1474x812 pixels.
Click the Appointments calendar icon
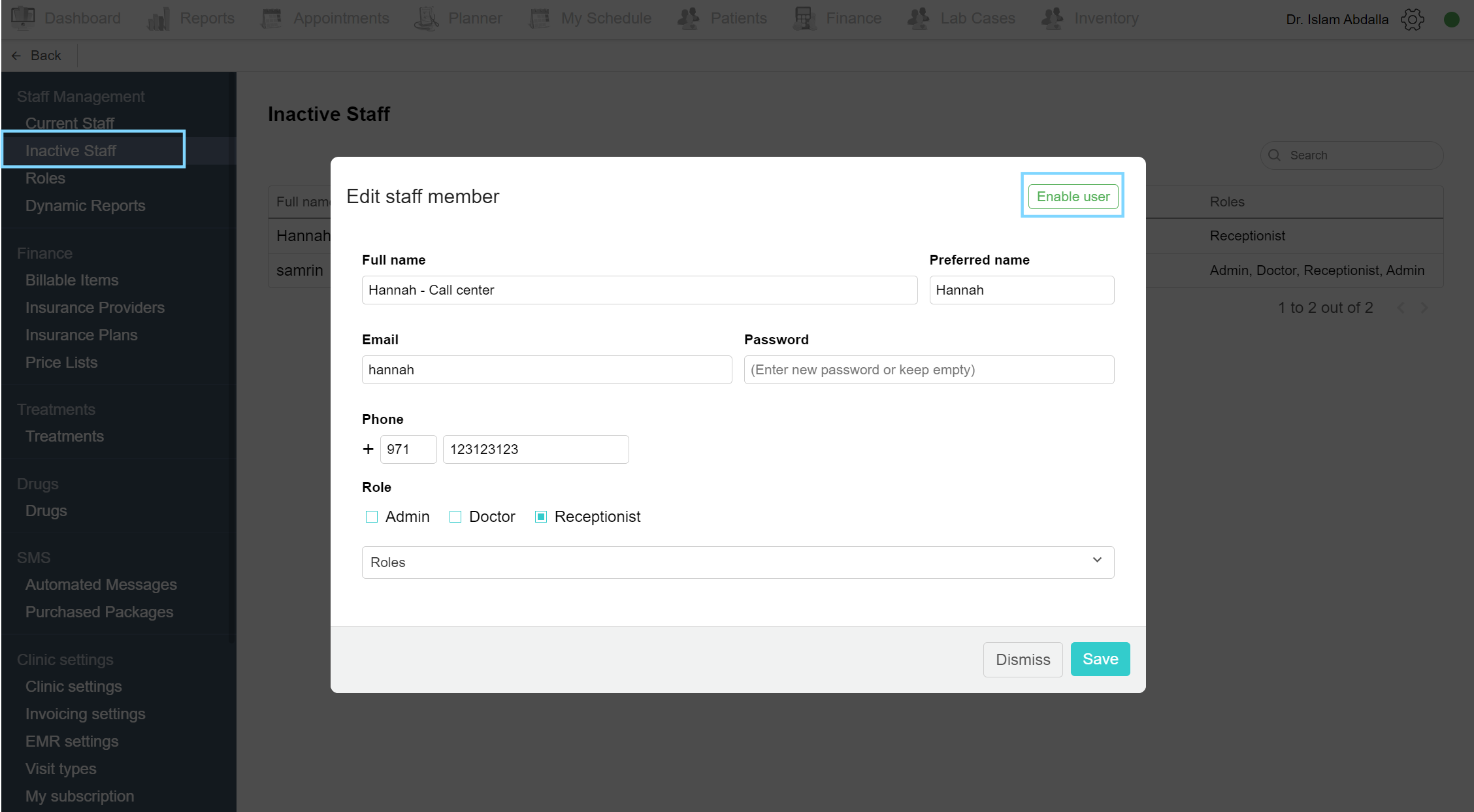click(x=271, y=18)
